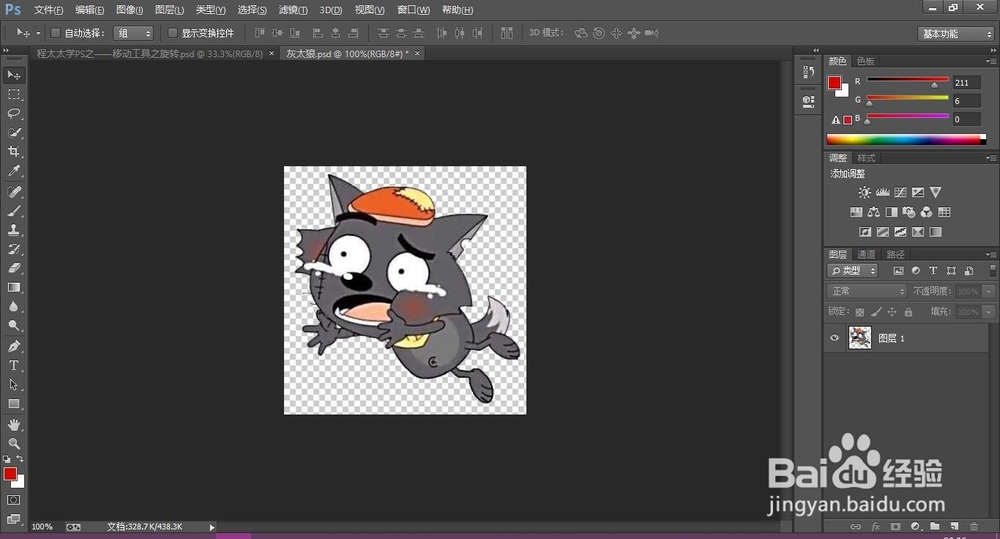Create a new group folder icon
Image resolution: width=1000 pixels, height=539 pixels.
coord(934,526)
